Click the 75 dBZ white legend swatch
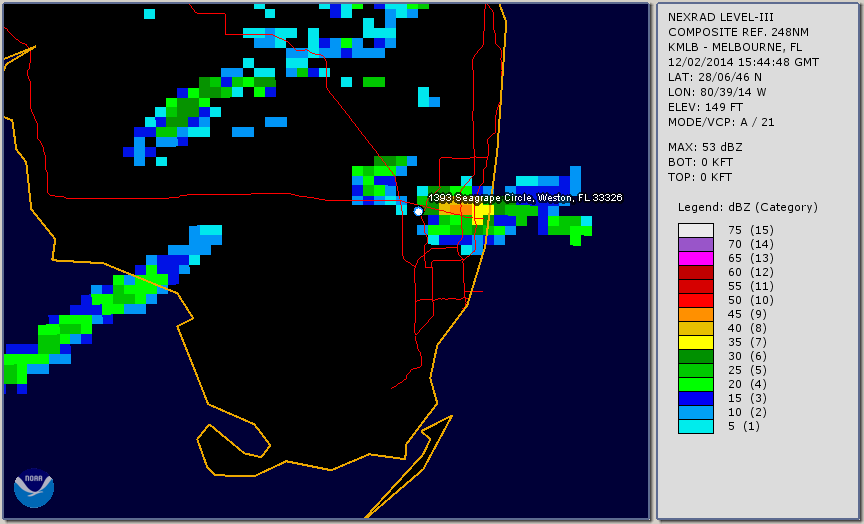The height and width of the screenshot is (524, 864). point(696,230)
